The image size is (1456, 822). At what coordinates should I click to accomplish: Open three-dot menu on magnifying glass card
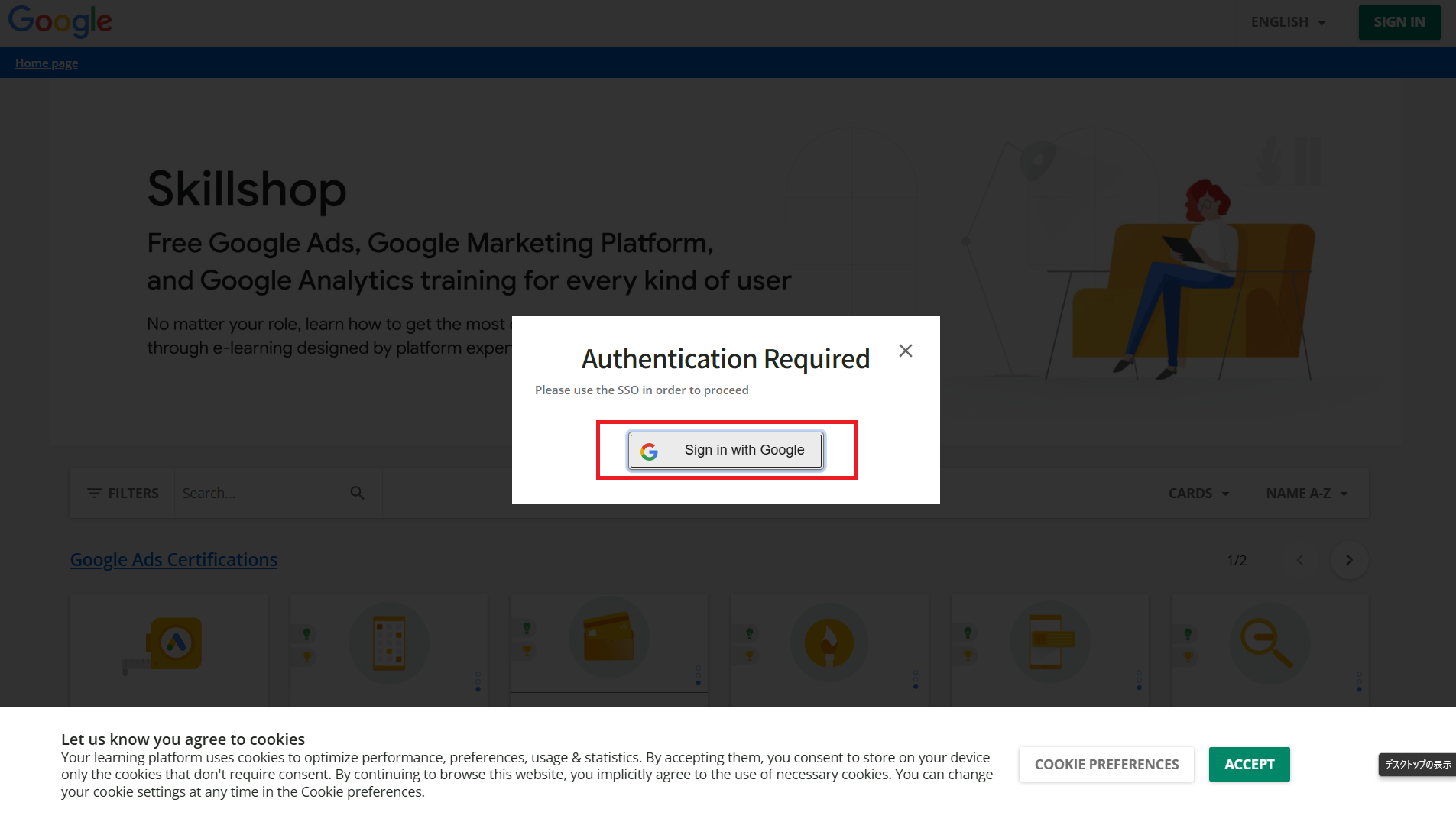(1359, 681)
